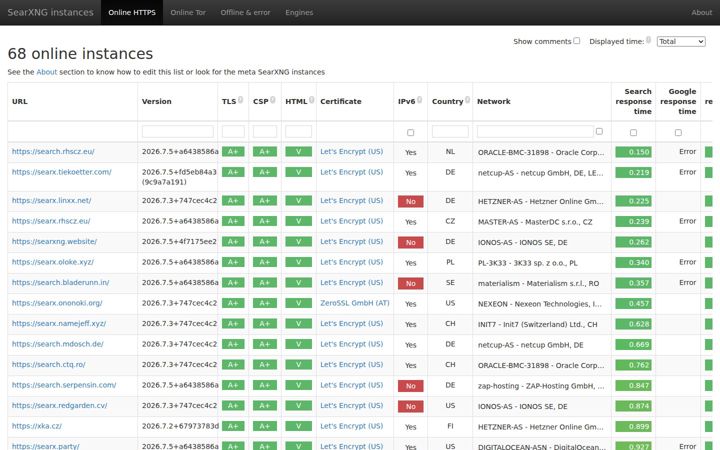The width and height of the screenshot is (720, 450).
Task: Click Let's Encrypt certificate for search.rhscz.eu
Action: coord(351,152)
